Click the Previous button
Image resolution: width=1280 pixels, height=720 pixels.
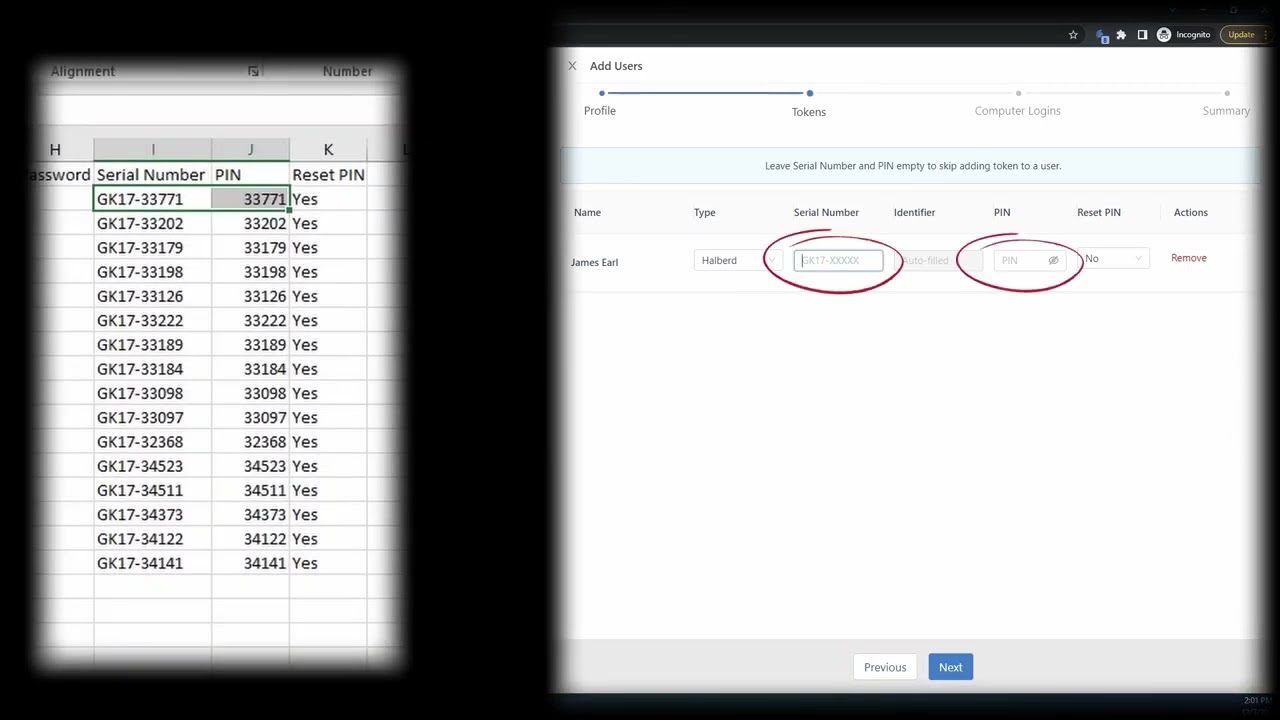tap(885, 667)
